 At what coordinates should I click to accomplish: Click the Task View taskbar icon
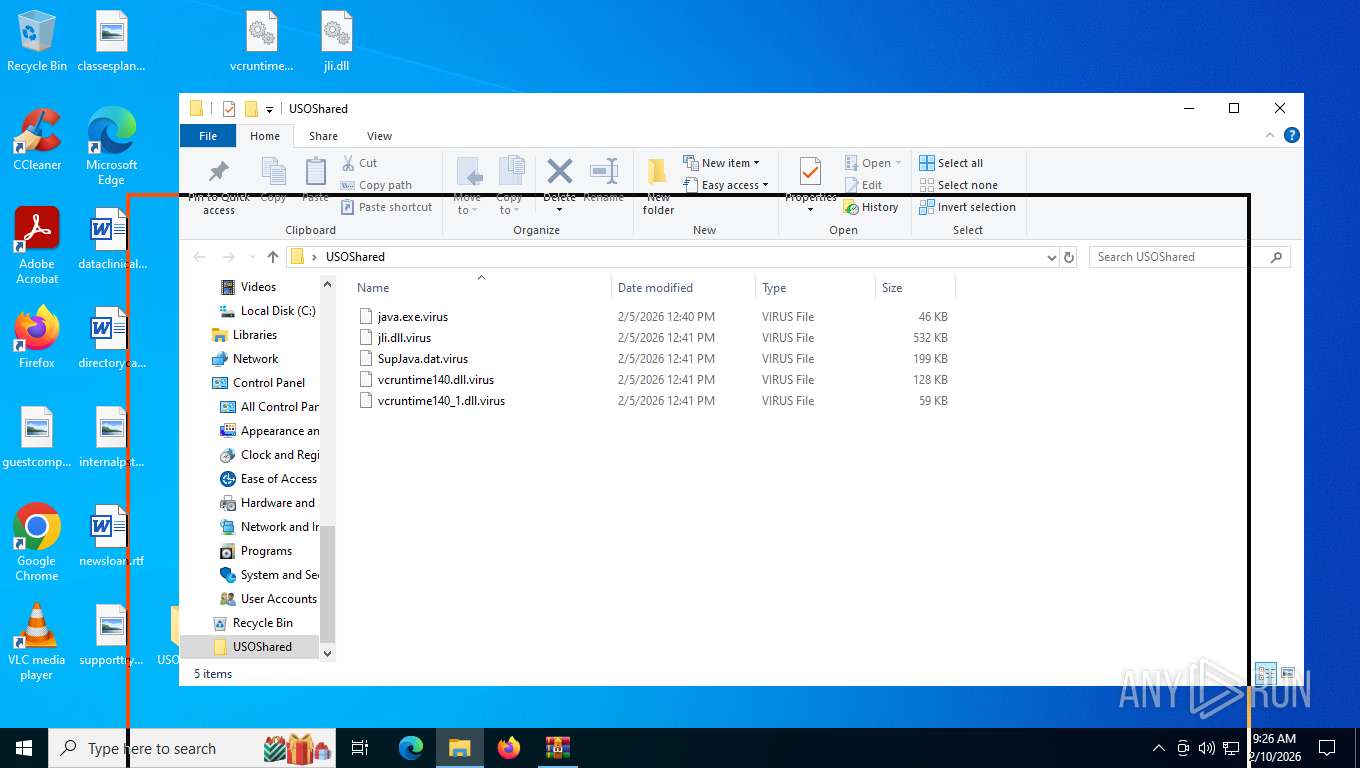360,748
